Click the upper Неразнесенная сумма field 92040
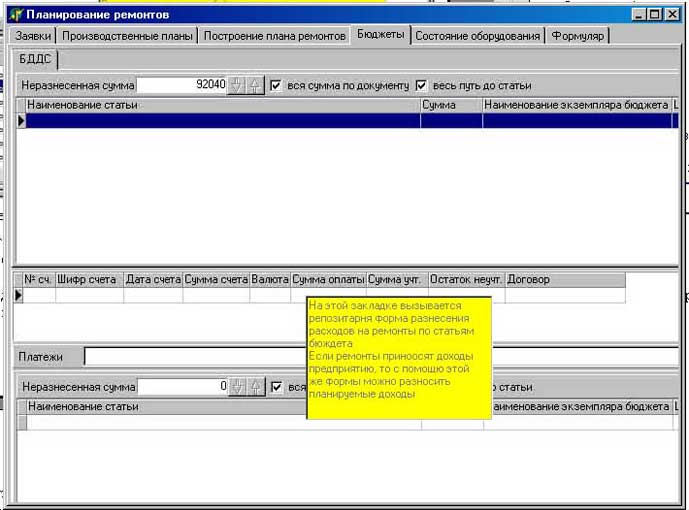The image size is (689, 510). (x=181, y=85)
